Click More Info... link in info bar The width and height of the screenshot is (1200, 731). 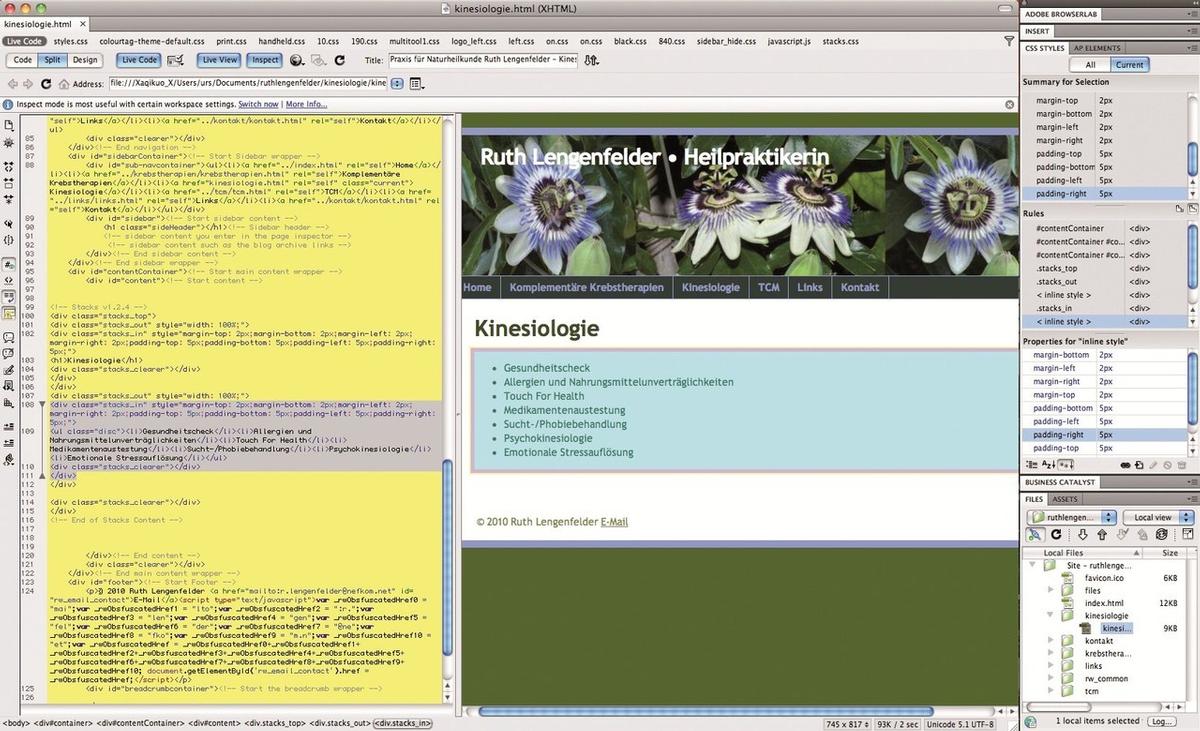(306, 104)
